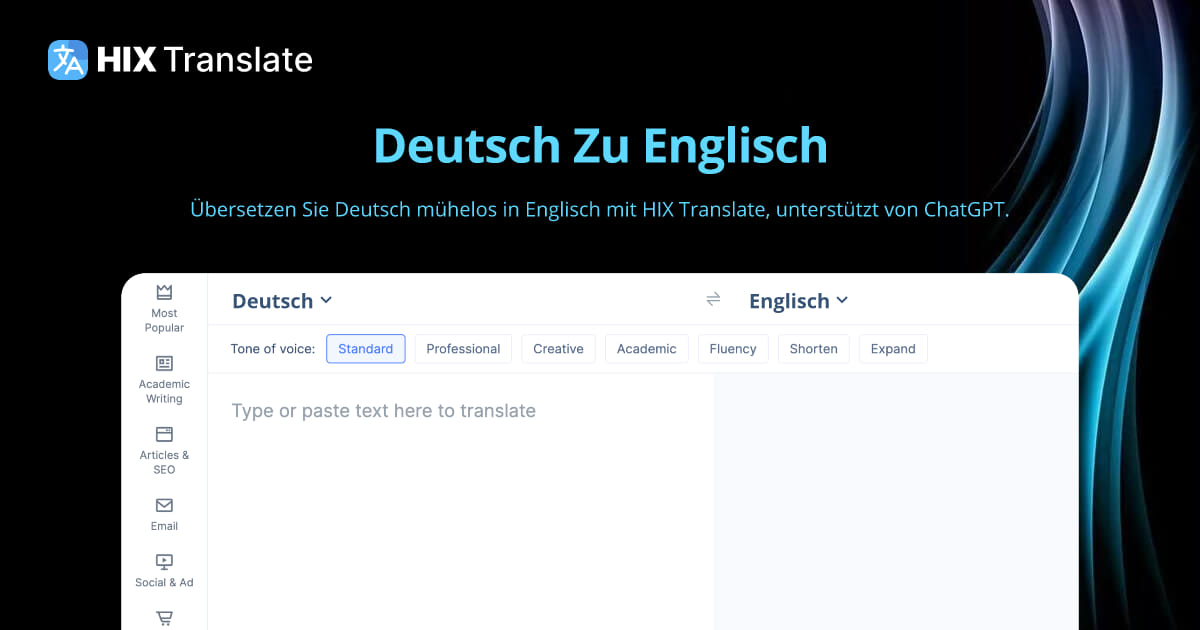1200x630 pixels.
Task: Click the Expand tone button
Action: [x=893, y=348]
